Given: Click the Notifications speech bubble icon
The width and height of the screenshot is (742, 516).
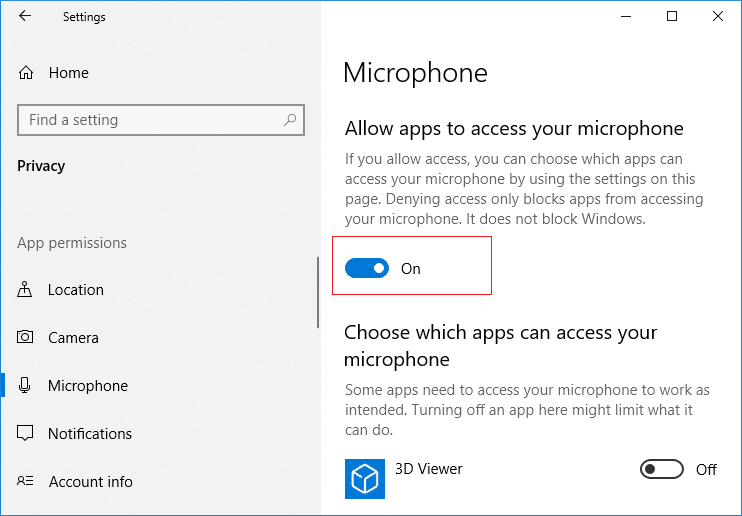Looking at the screenshot, I should coord(25,433).
